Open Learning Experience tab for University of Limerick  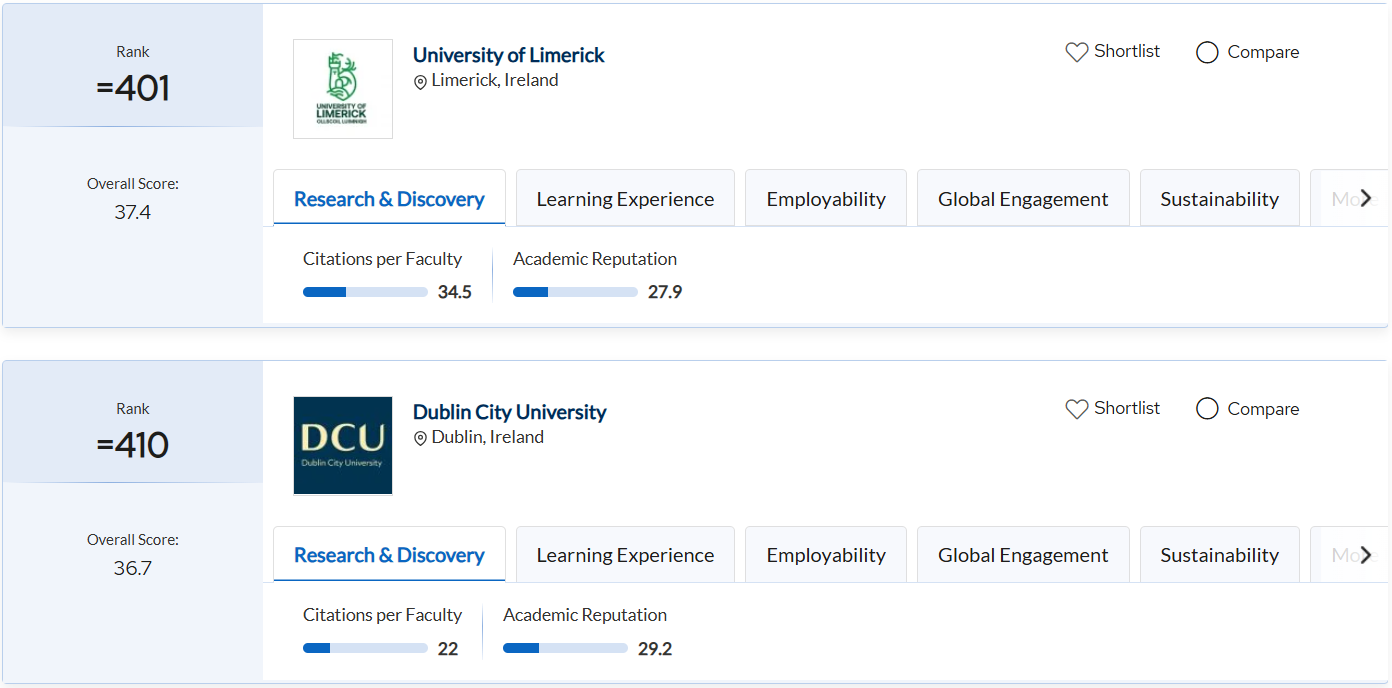click(x=625, y=199)
